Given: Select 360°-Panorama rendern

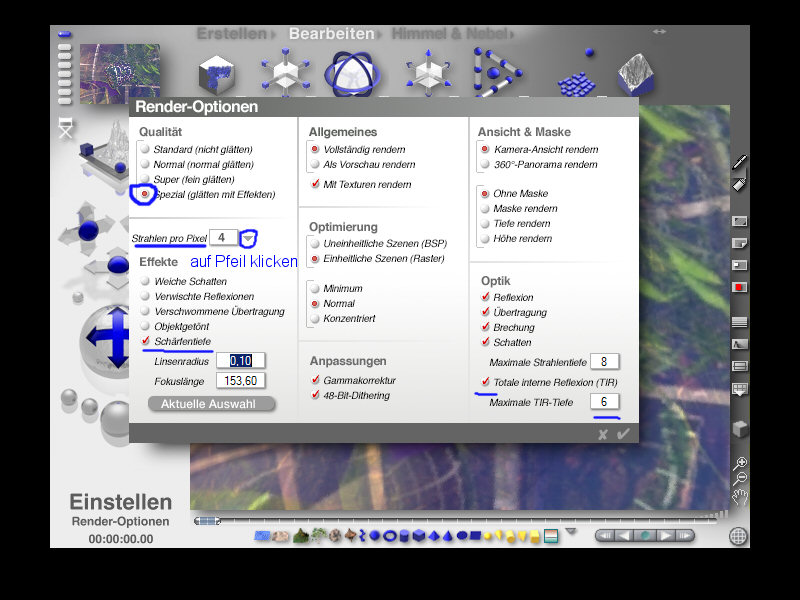Looking at the screenshot, I should 485,164.
